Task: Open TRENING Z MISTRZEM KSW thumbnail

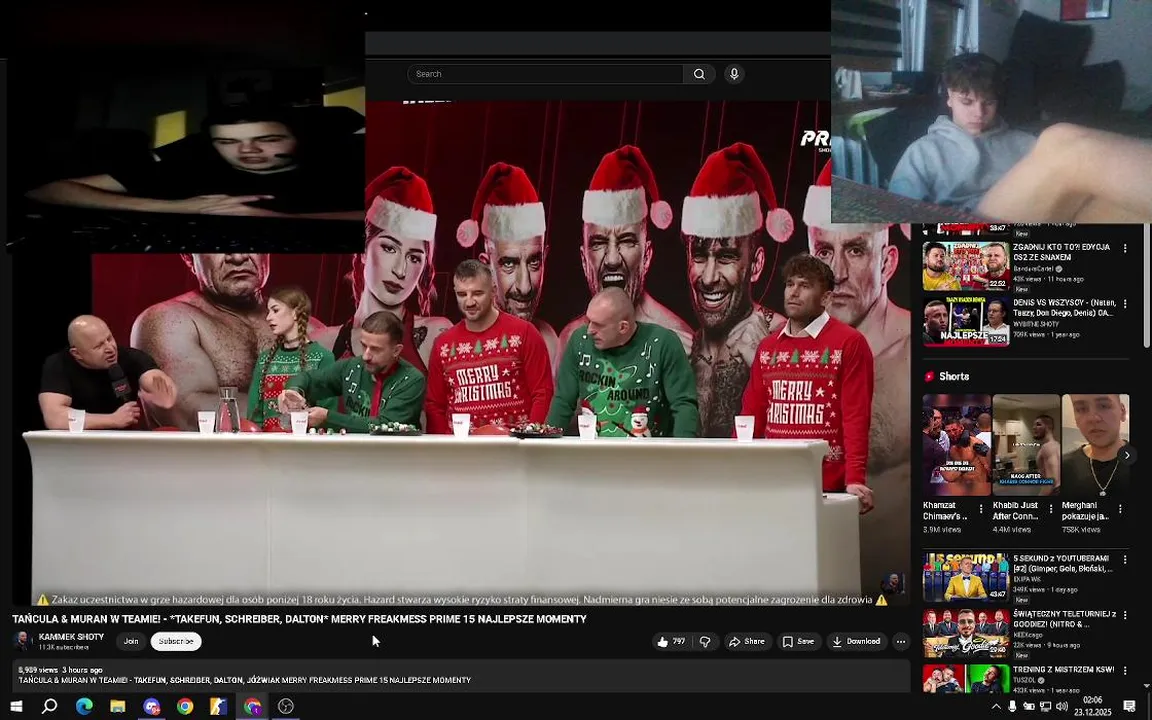Action: click(x=966, y=679)
